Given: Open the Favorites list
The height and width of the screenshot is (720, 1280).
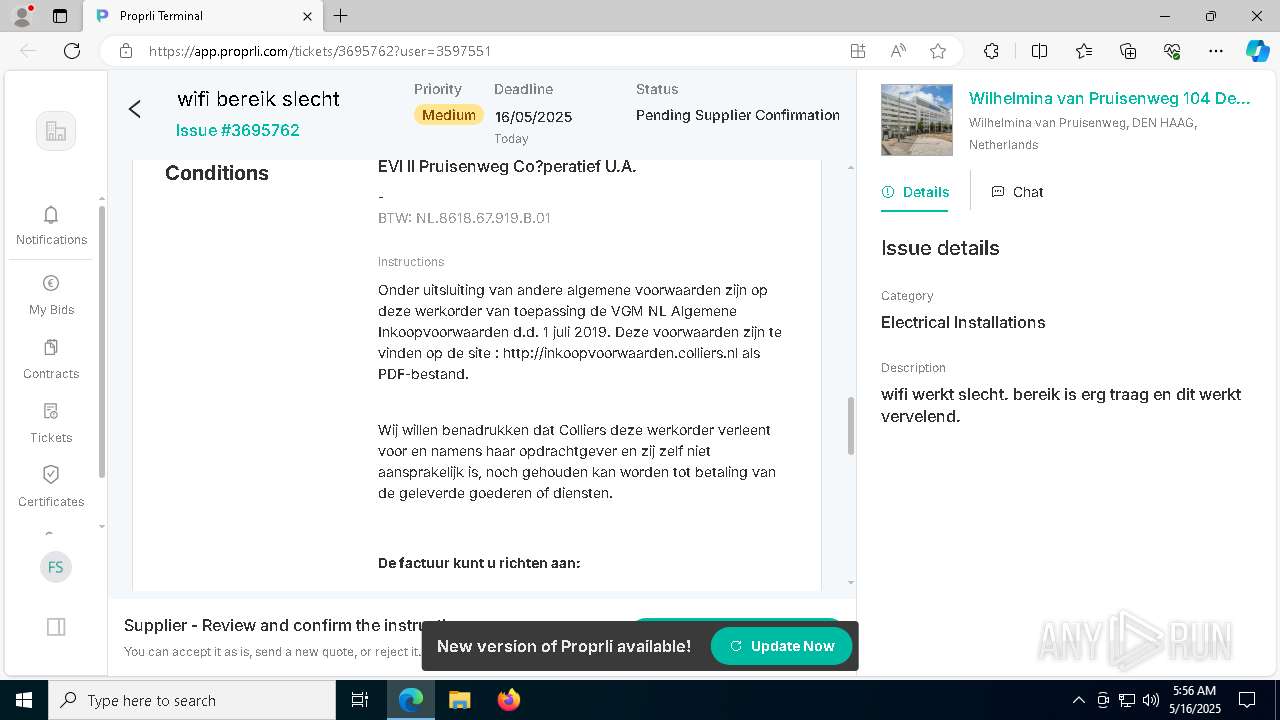Looking at the screenshot, I should [x=1084, y=51].
